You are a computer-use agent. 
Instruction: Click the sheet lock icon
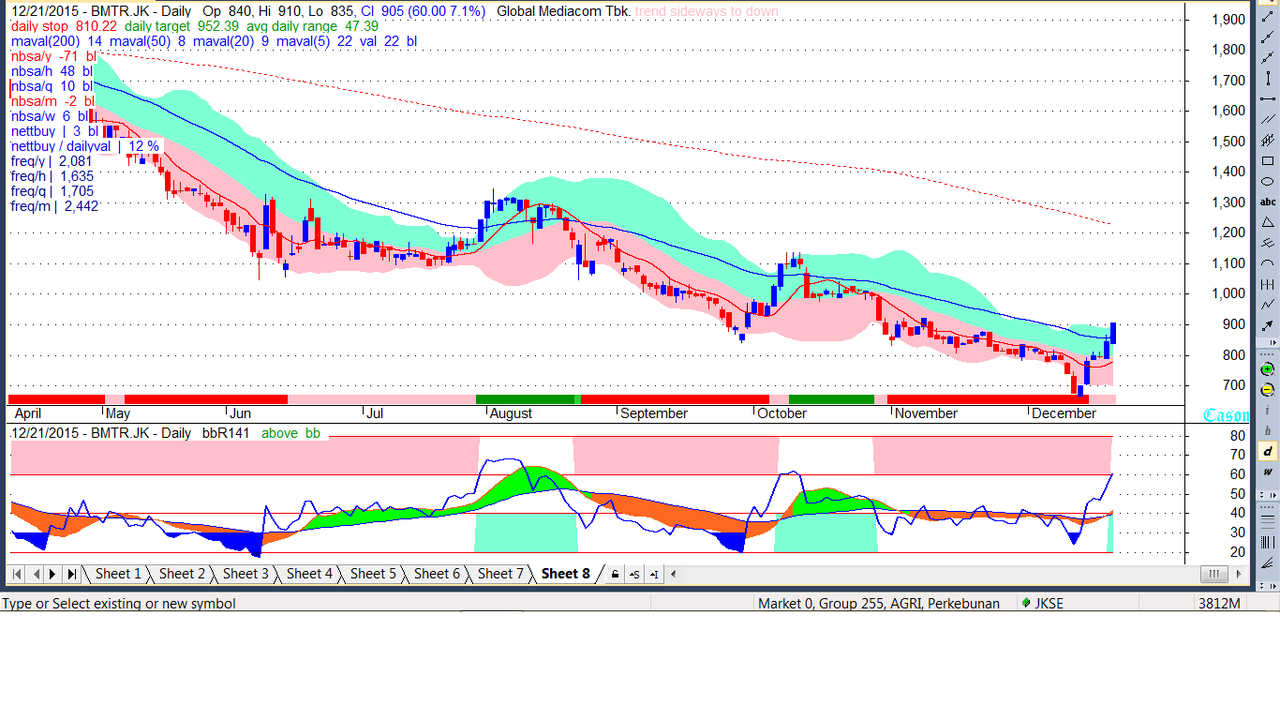614,574
